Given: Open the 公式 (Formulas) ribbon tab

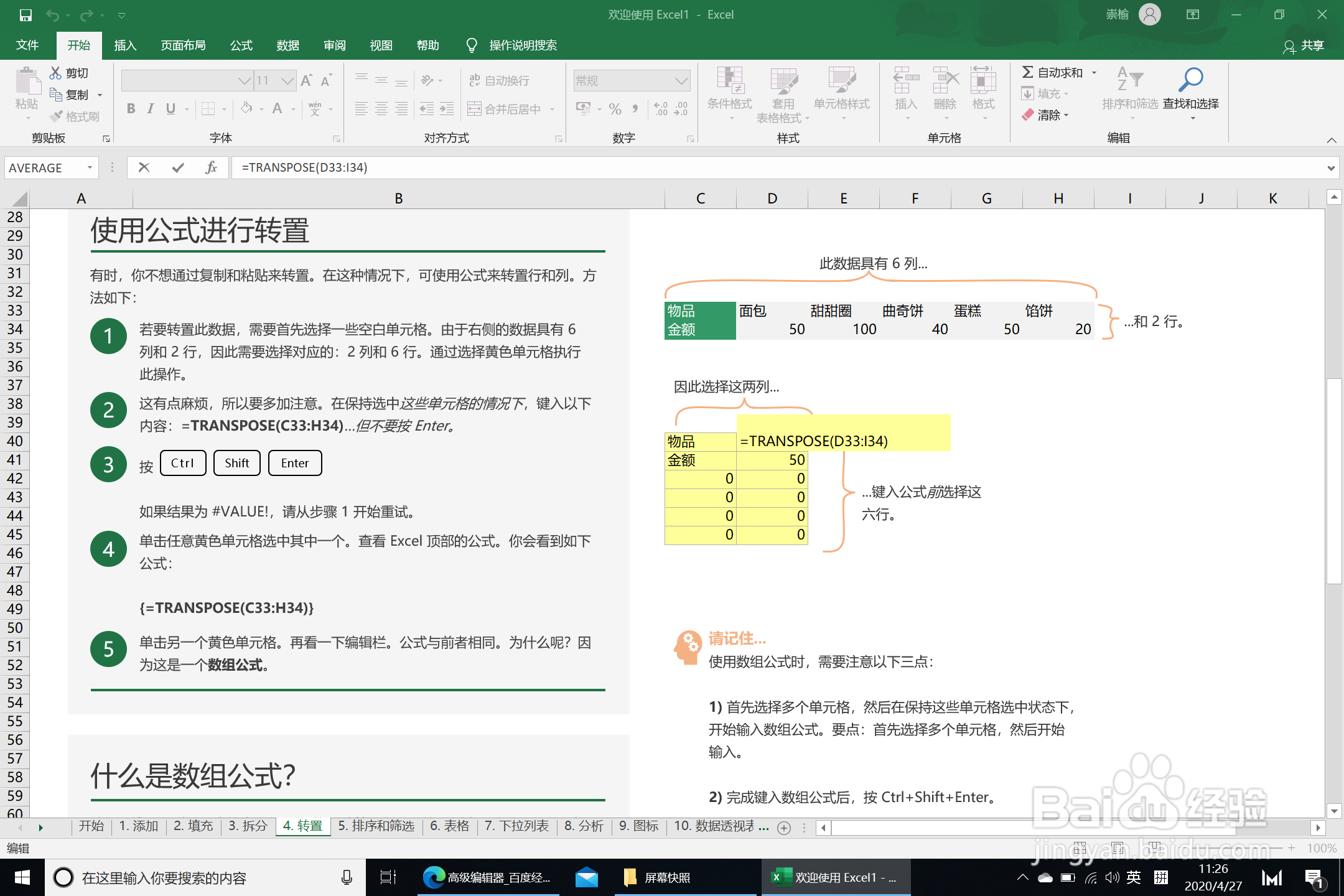Looking at the screenshot, I should [241, 45].
